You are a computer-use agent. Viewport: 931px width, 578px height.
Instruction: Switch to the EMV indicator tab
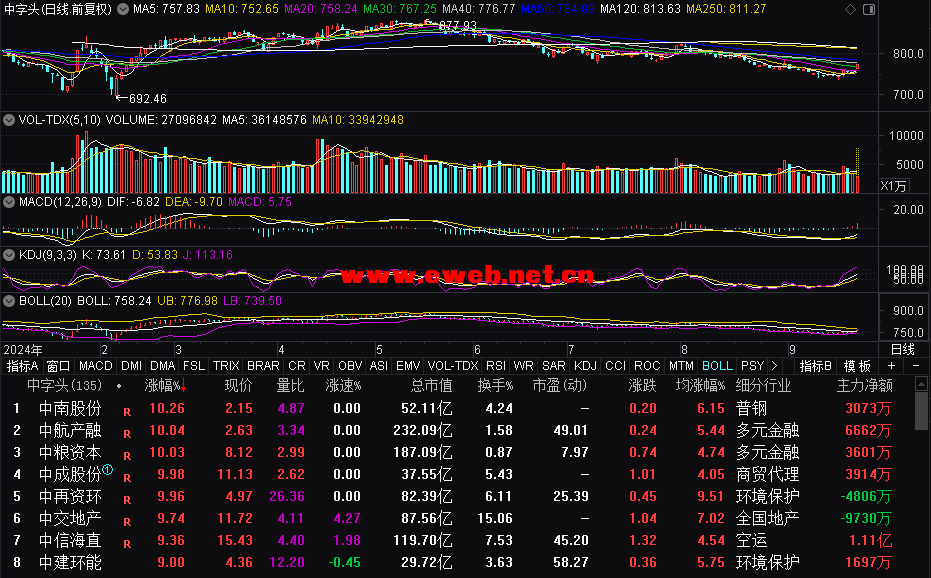click(408, 366)
